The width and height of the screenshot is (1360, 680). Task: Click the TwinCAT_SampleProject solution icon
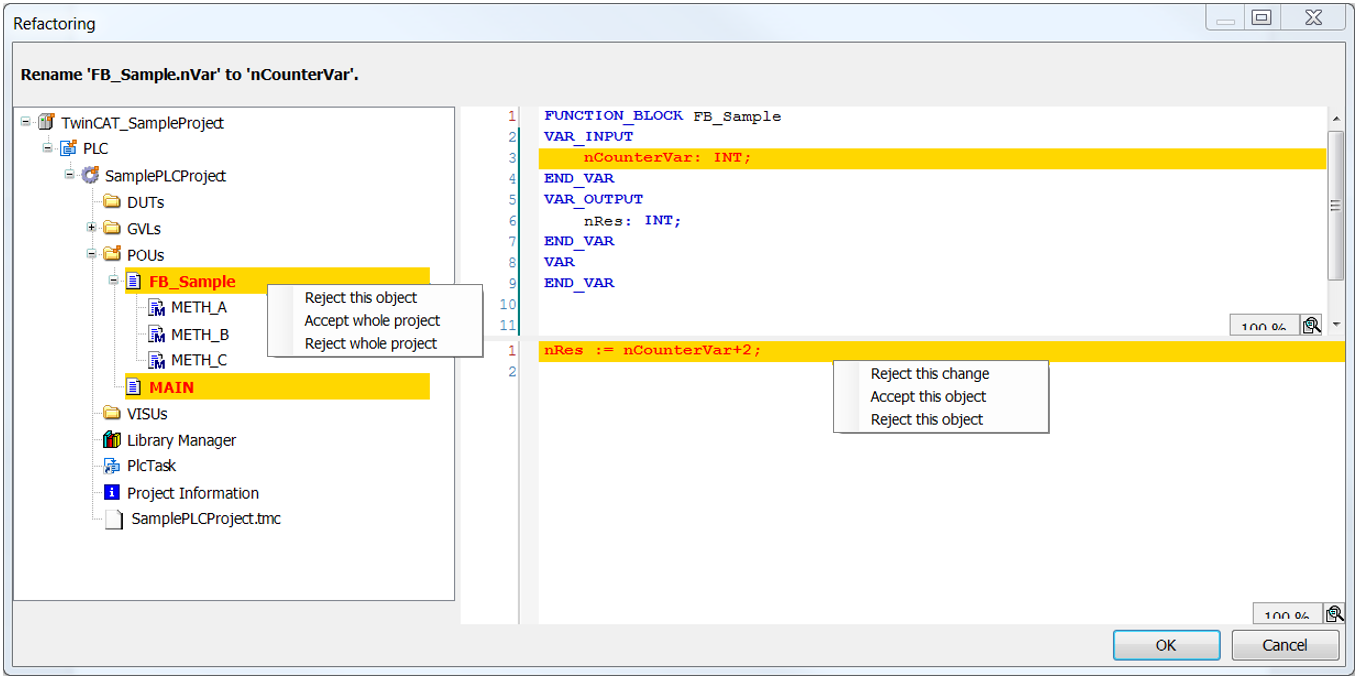pos(46,123)
